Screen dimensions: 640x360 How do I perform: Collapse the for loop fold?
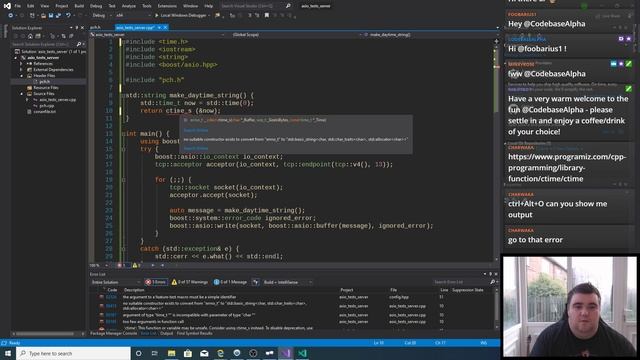(x=123, y=180)
